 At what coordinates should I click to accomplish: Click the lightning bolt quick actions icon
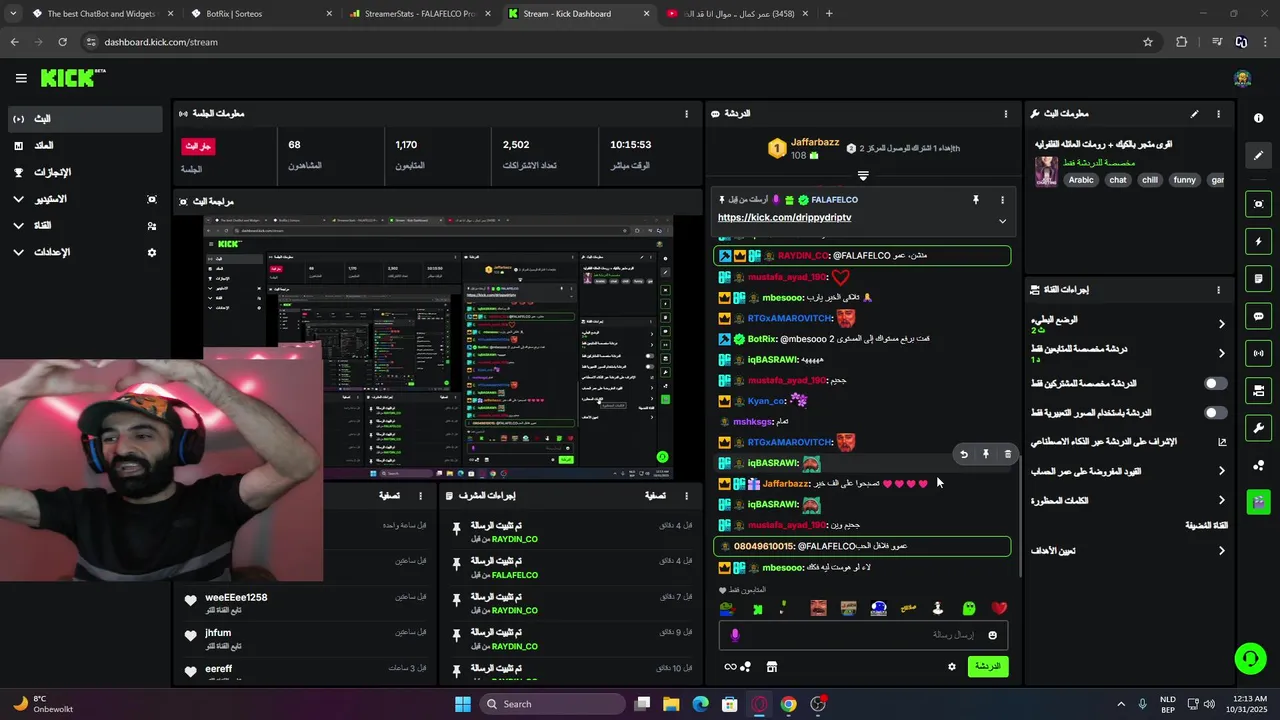1258,241
